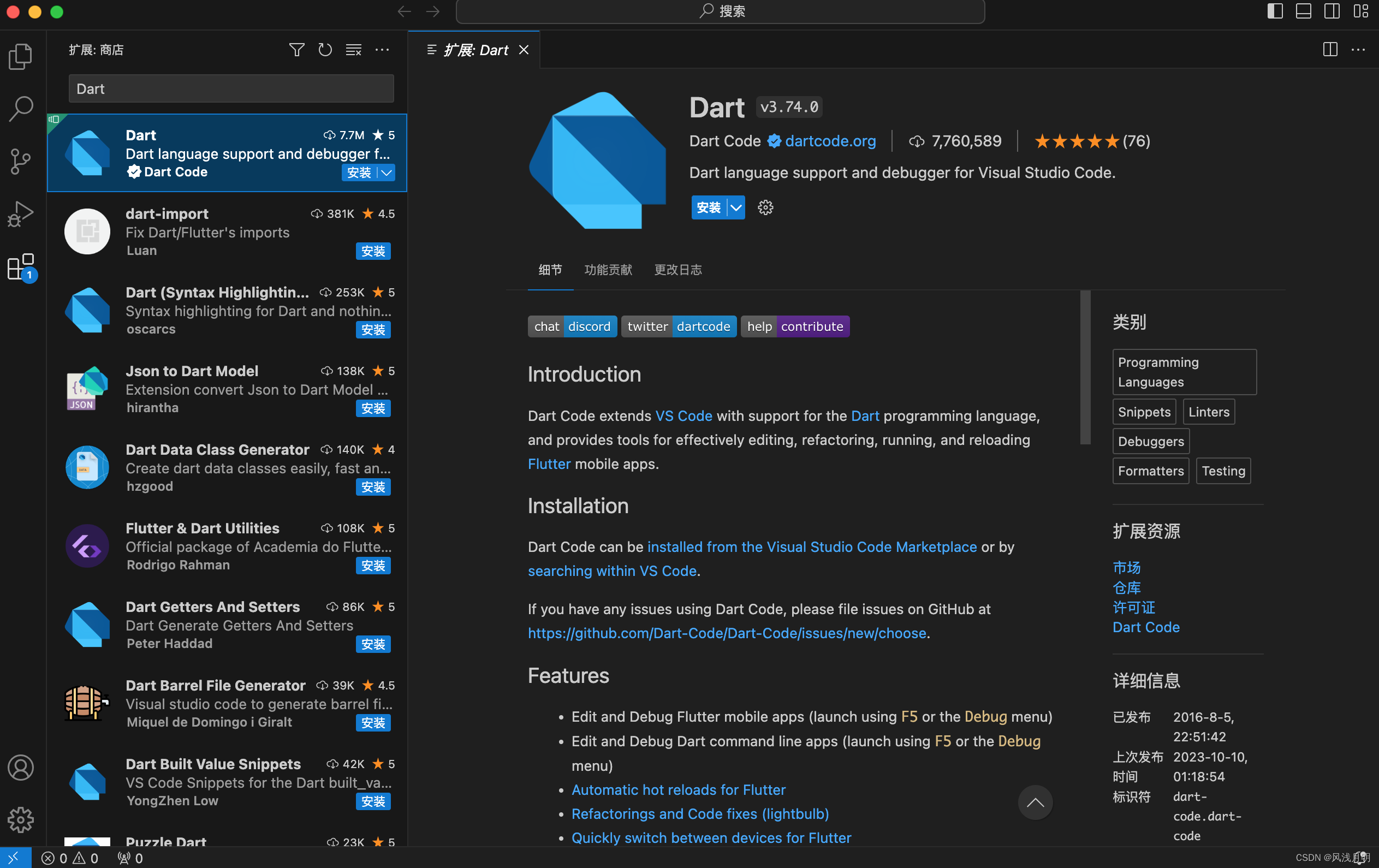This screenshot has height=868, width=1379.
Task: Toggle the primary side bar visibility
Action: [1275, 11]
